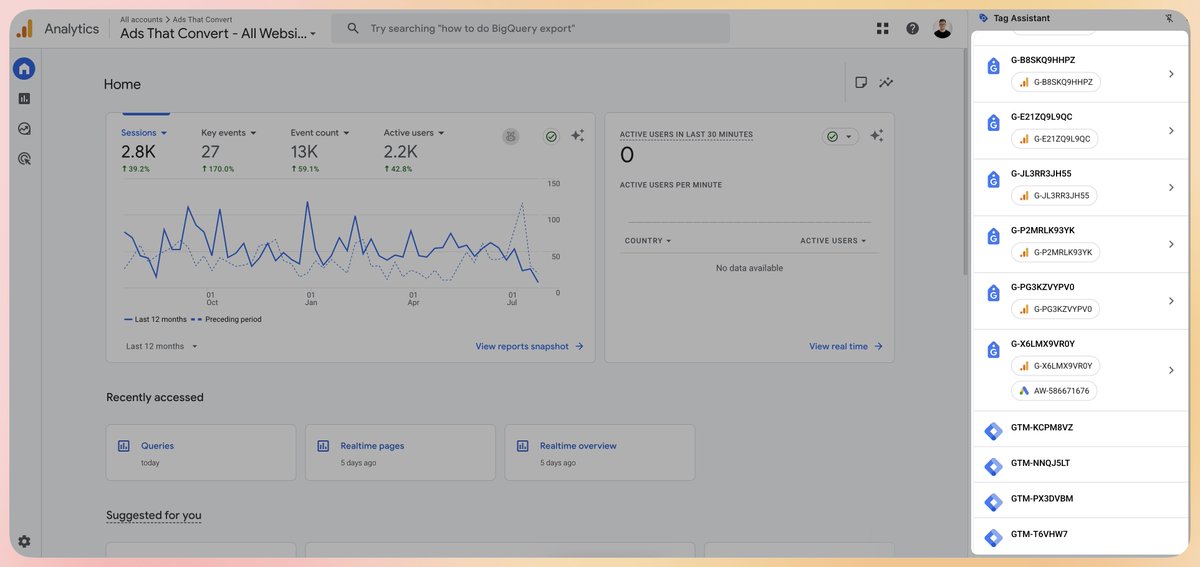Click the G-E21ZQ9L9QC destination chip

click(1054, 139)
